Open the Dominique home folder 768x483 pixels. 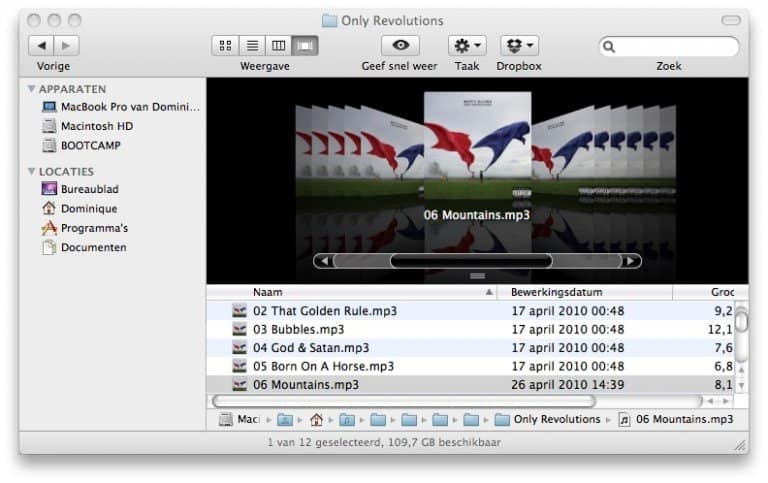79,208
